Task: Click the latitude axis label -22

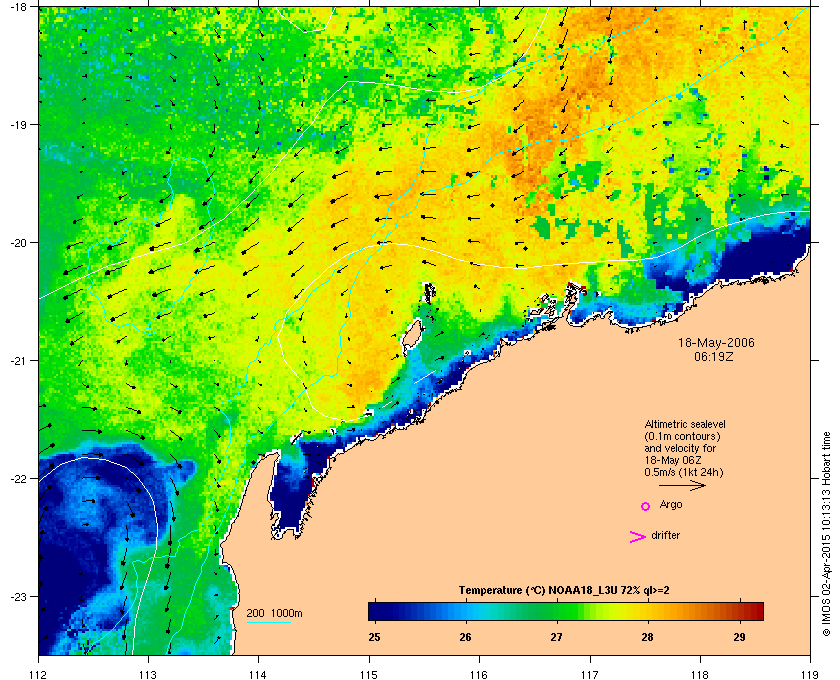Action: [x=18, y=478]
